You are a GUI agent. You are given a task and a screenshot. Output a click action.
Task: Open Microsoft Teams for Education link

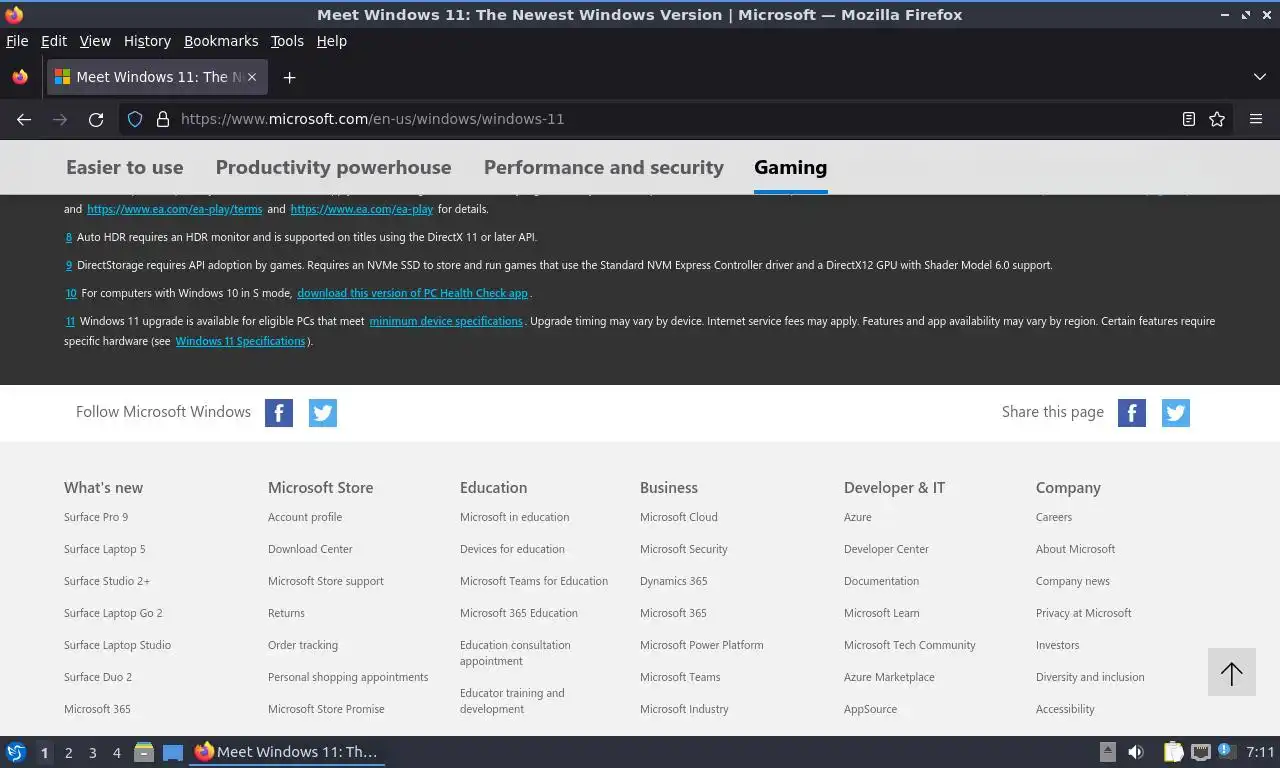click(534, 581)
